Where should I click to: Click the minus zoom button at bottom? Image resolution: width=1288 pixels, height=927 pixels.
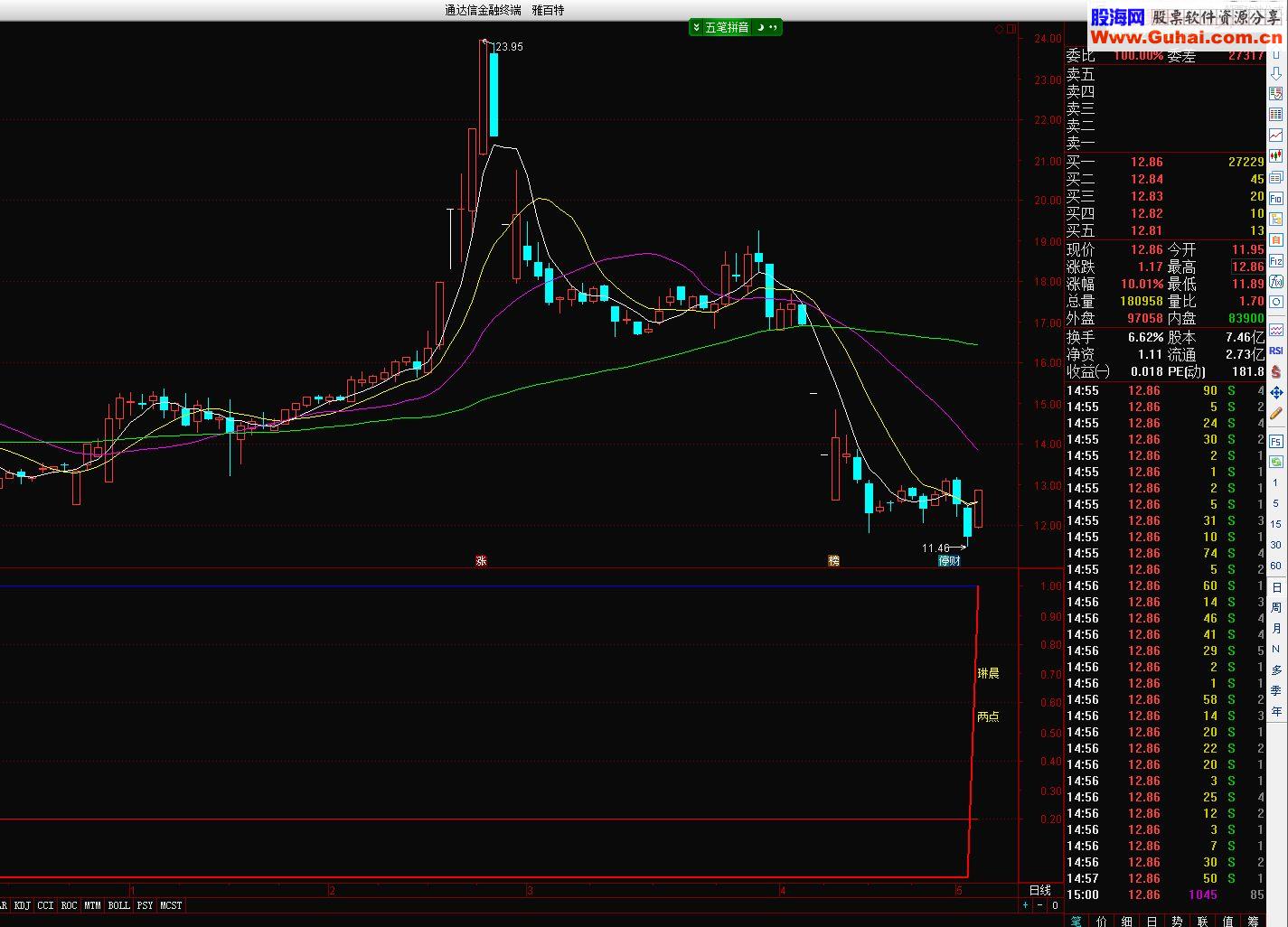click(1039, 905)
